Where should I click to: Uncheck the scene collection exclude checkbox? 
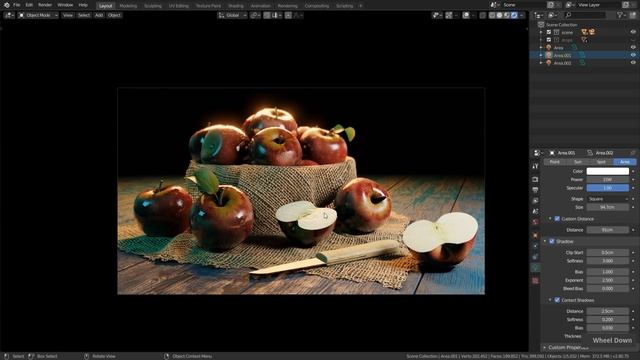(549, 32)
